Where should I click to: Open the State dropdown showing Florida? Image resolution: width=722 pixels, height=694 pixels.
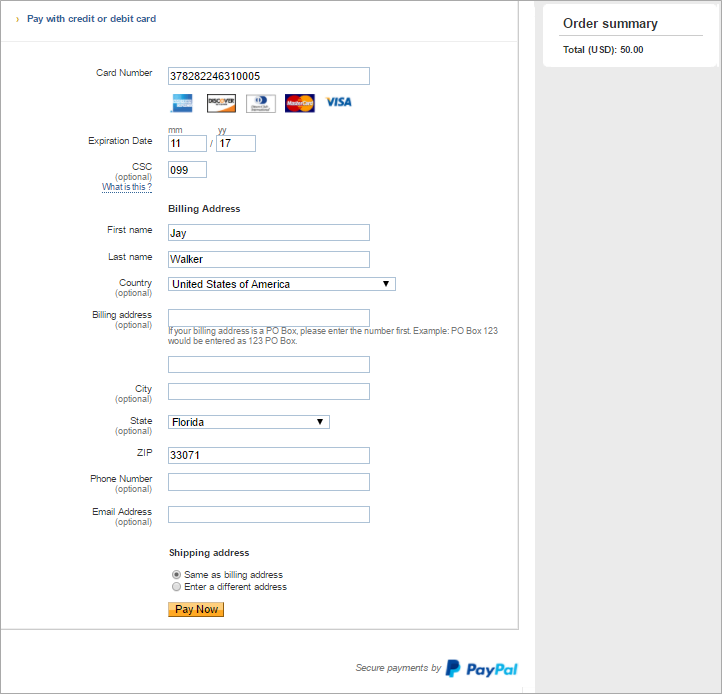point(249,422)
